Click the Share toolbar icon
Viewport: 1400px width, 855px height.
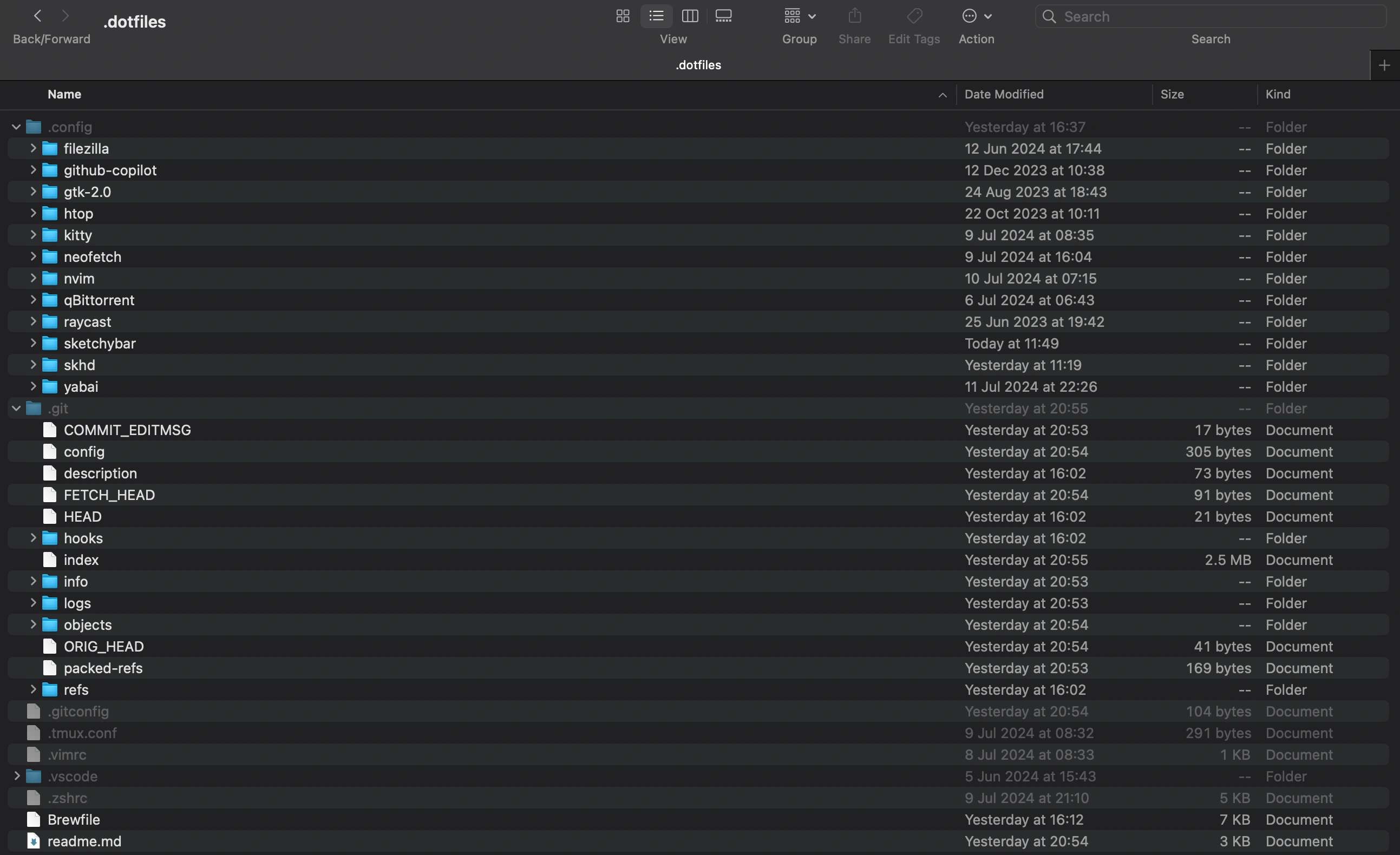point(854,16)
